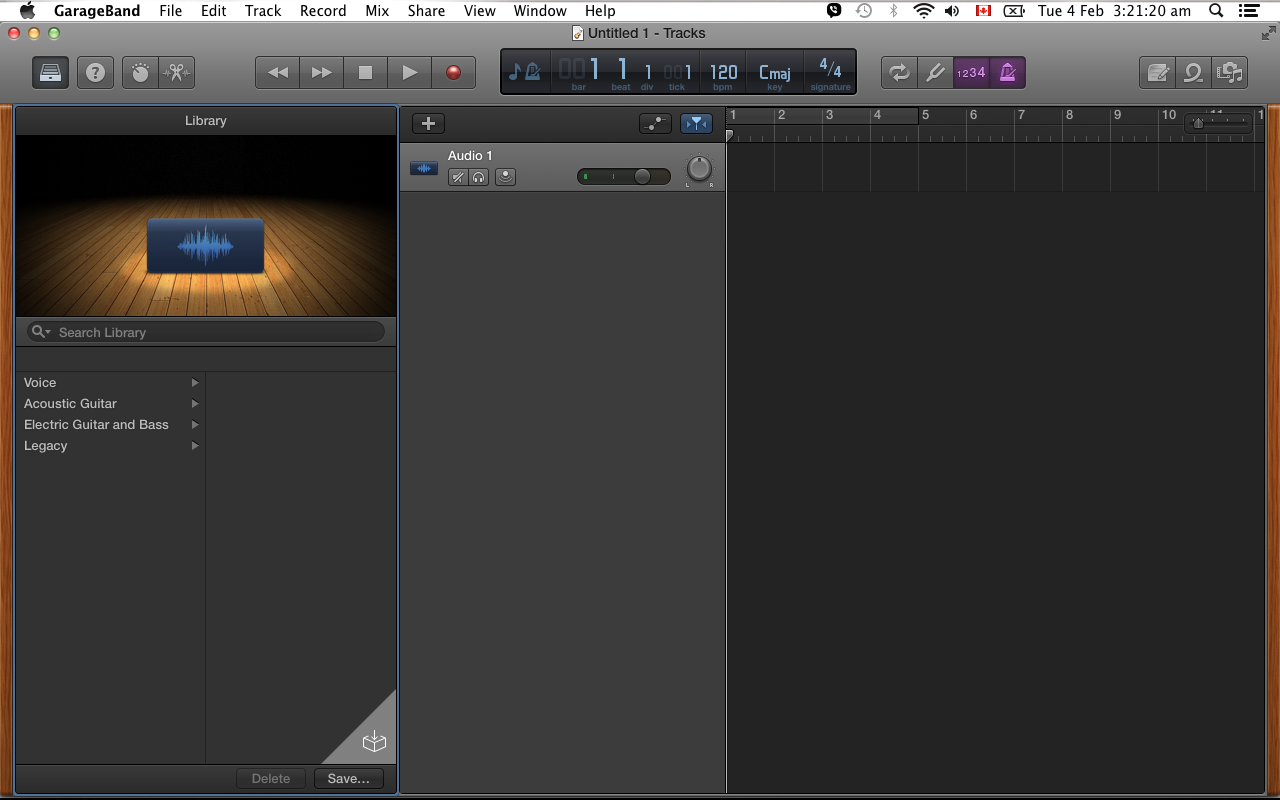Expand the Electric Guitar and Bass arrow
1280x800 pixels.
tap(195, 425)
